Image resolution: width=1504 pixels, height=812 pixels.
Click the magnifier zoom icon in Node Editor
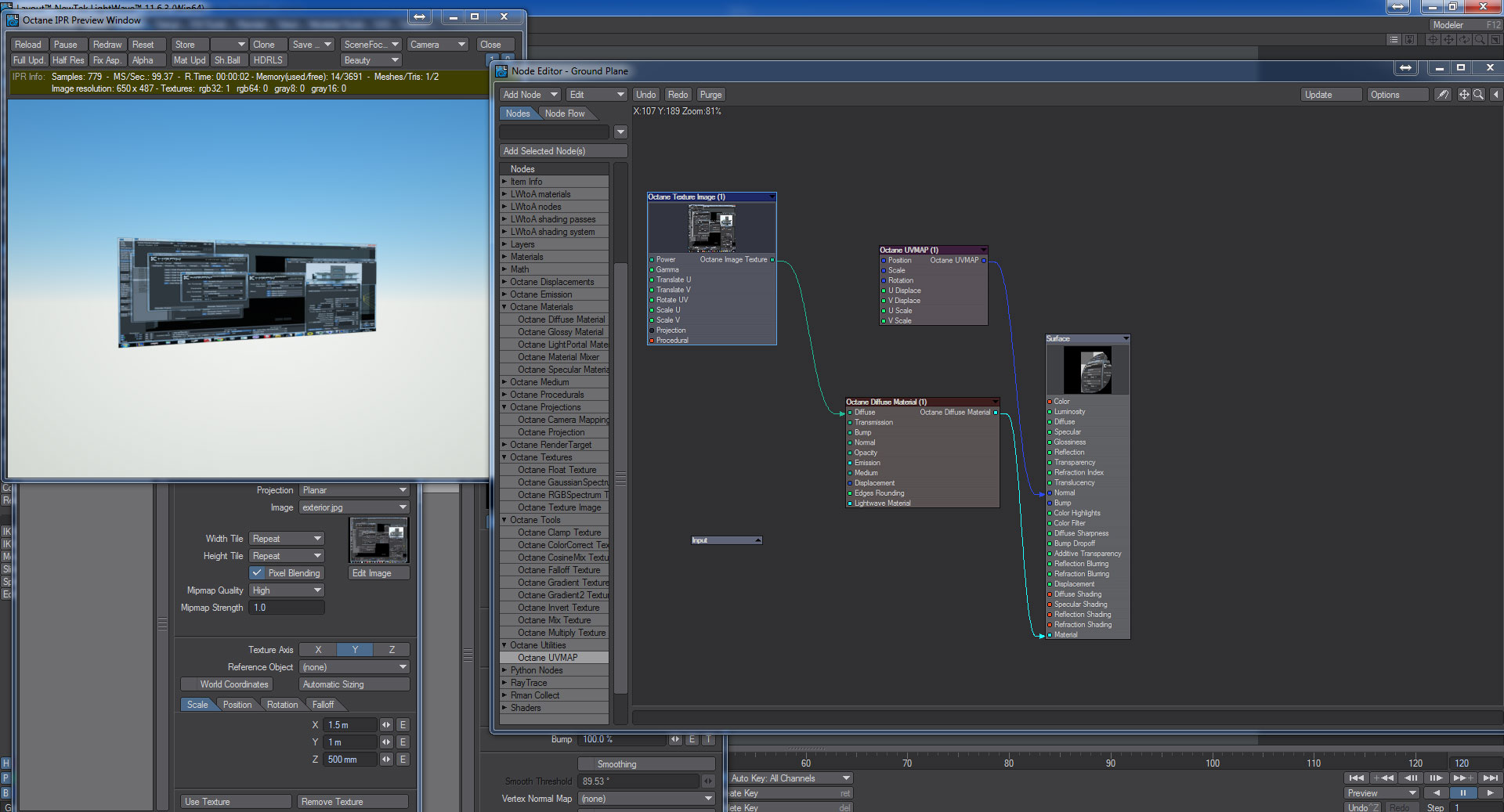(1478, 95)
